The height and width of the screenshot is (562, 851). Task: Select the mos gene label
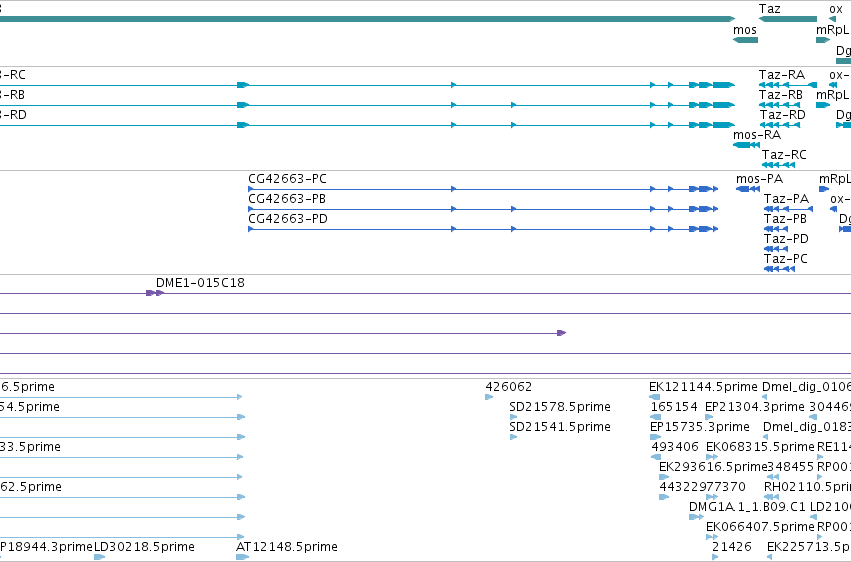tap(745, 30)
